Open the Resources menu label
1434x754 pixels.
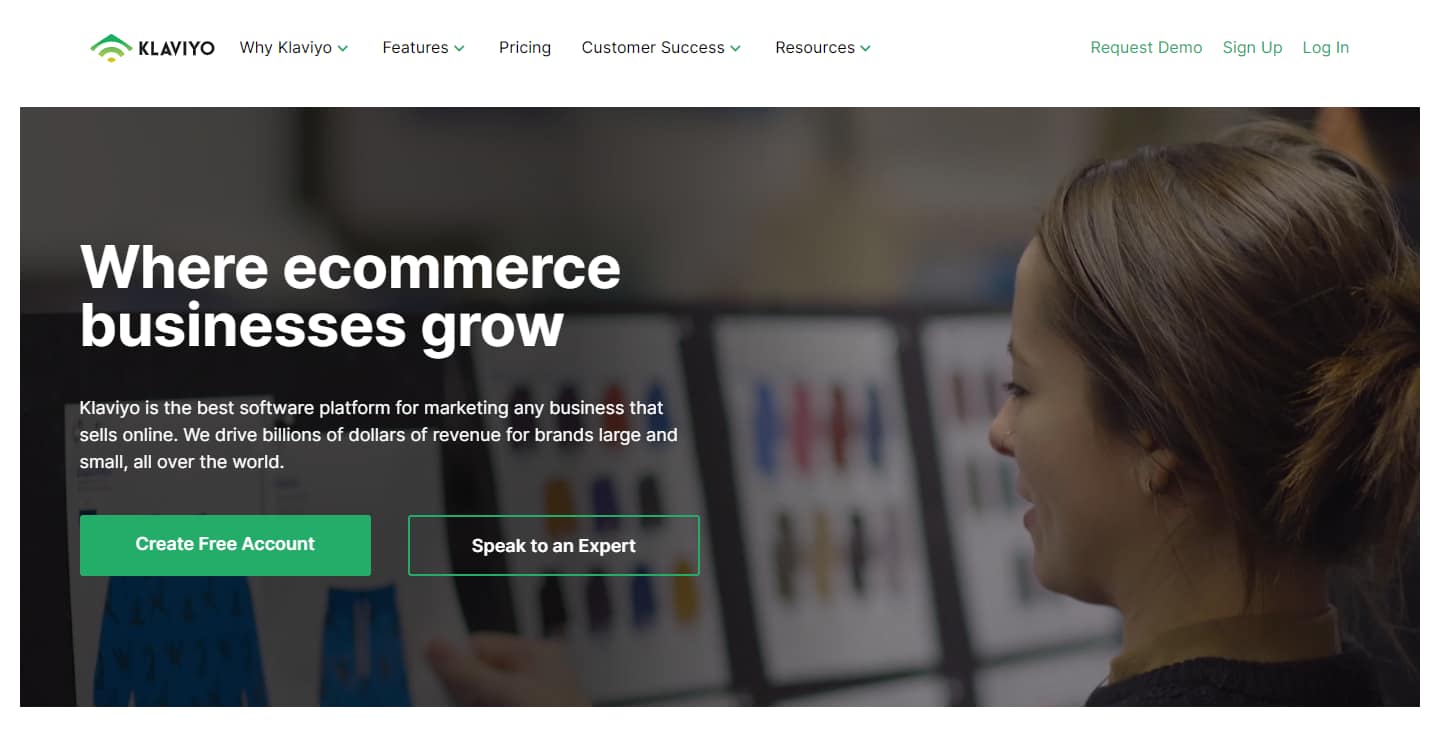[x=815, y=48]
